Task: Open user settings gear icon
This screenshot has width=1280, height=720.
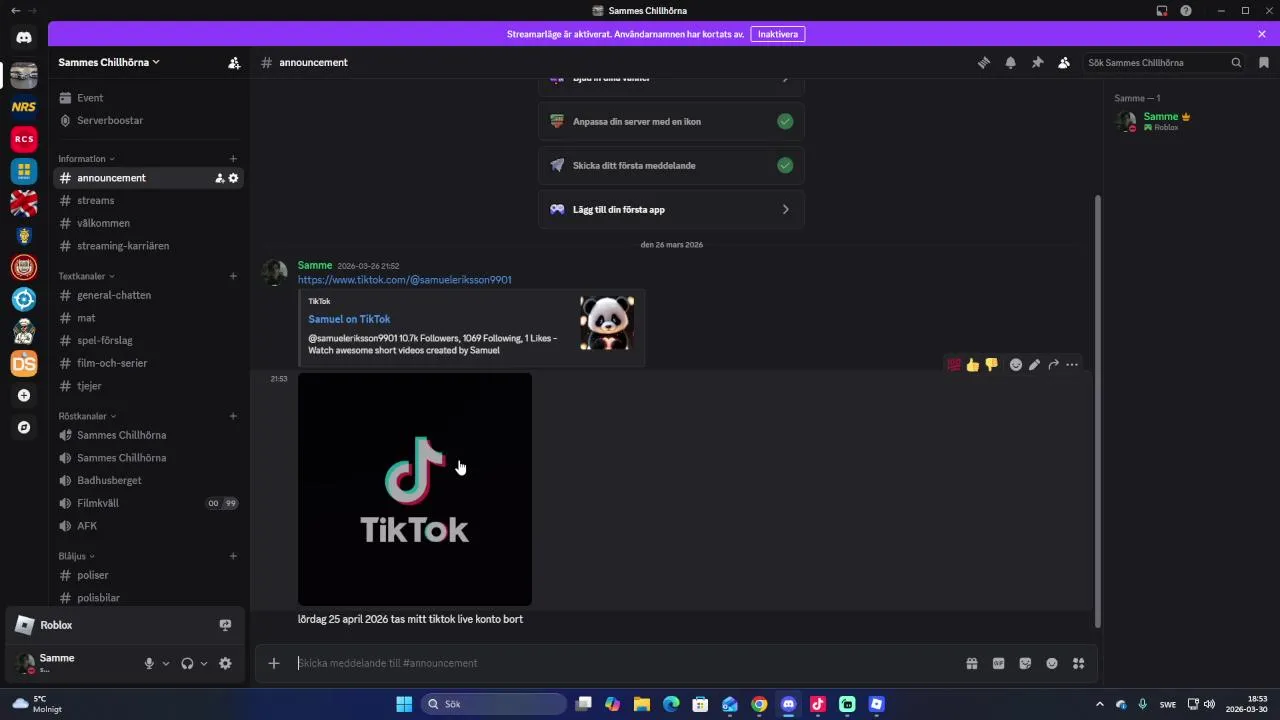Action: (225, 663)
